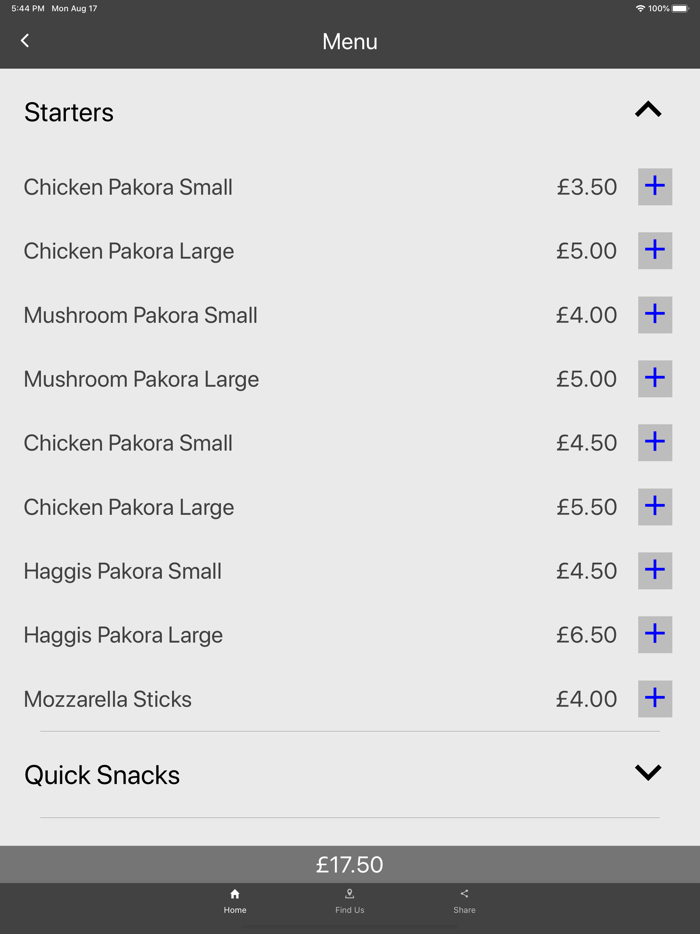This screenshot has height=934, width=700.
Task: Expand the Quick Snacks section
Action: [x=648, y=773]
